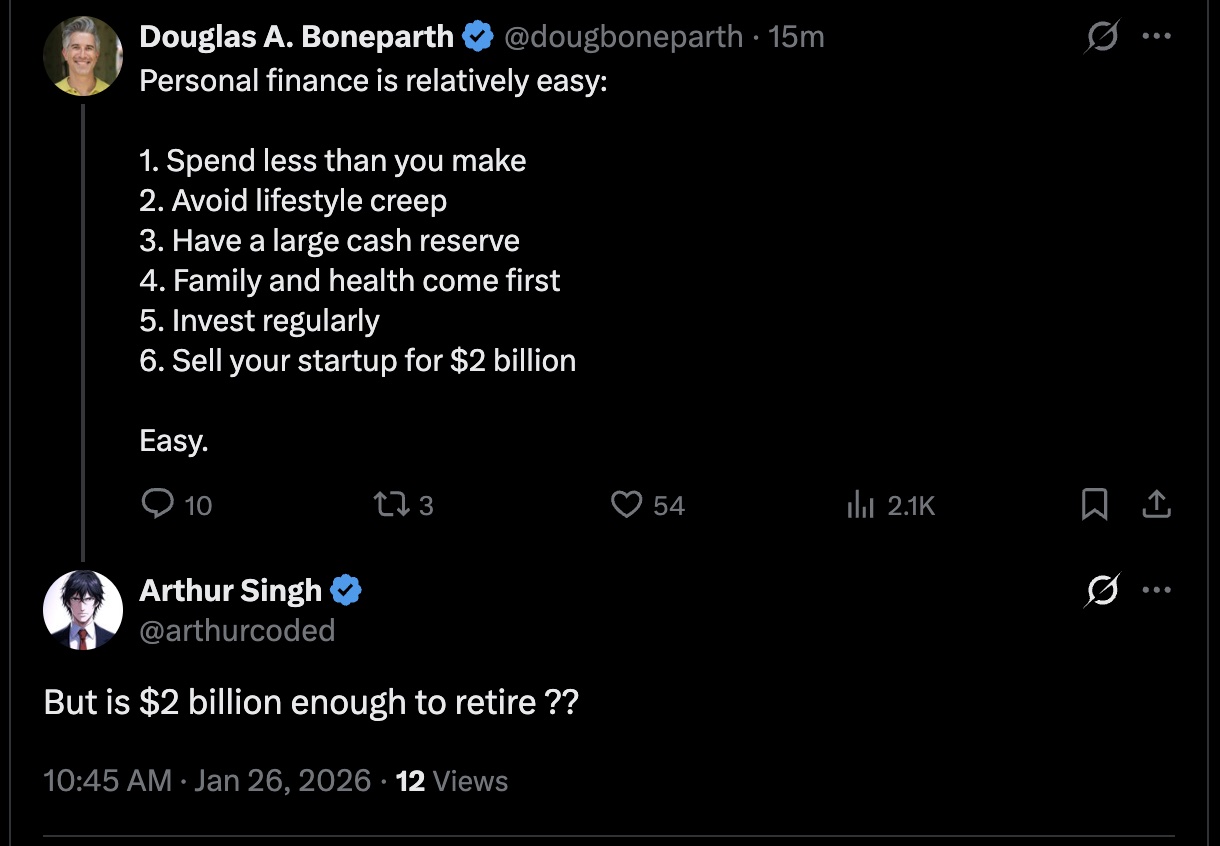This screenshot has width=1220, height=846.
Task: Open Arthur Singh's profile picture
Action: click(x=83, y=610)
